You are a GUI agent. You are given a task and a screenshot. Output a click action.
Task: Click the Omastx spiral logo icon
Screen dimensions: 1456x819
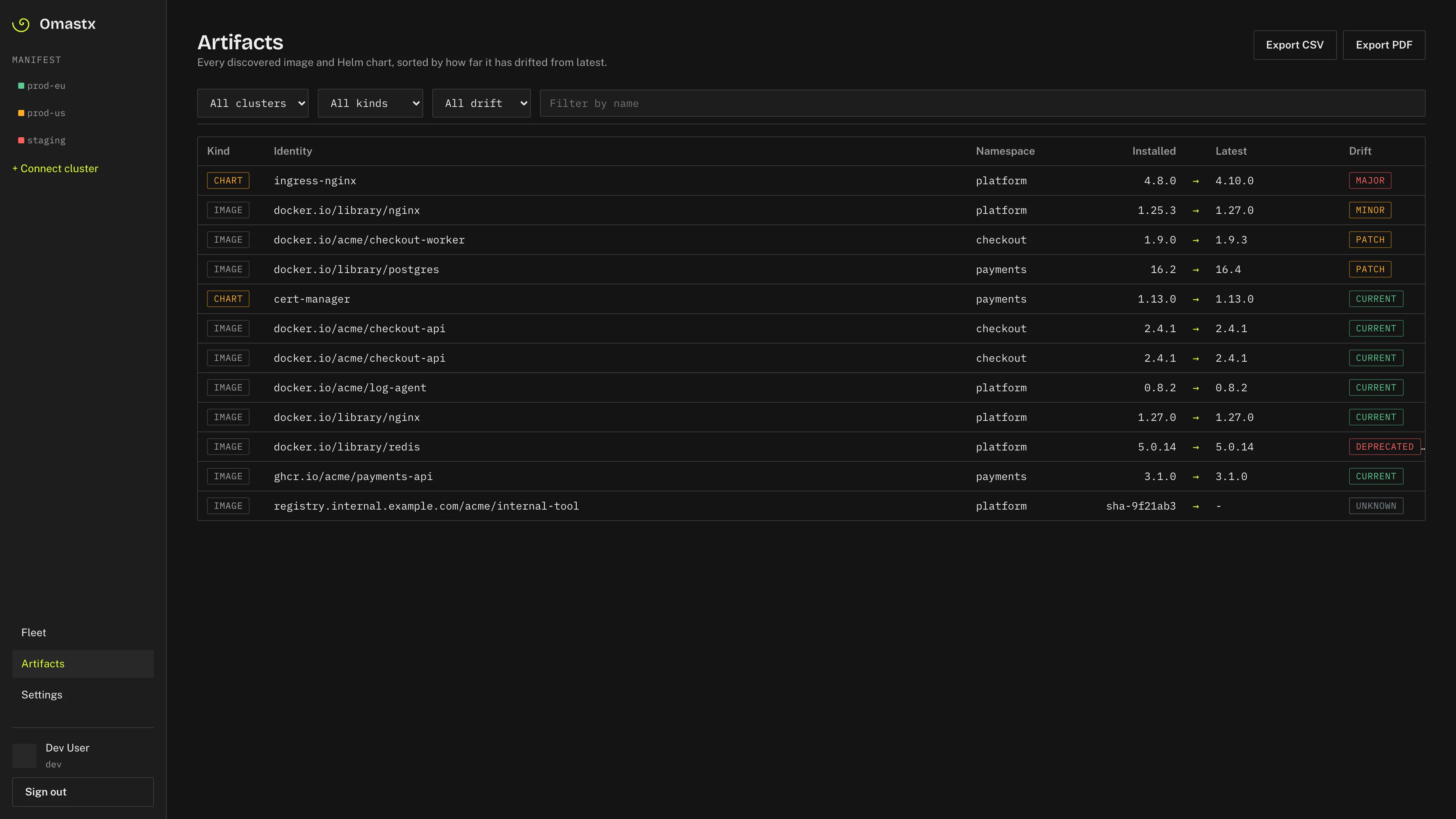[x=21, y=24]
